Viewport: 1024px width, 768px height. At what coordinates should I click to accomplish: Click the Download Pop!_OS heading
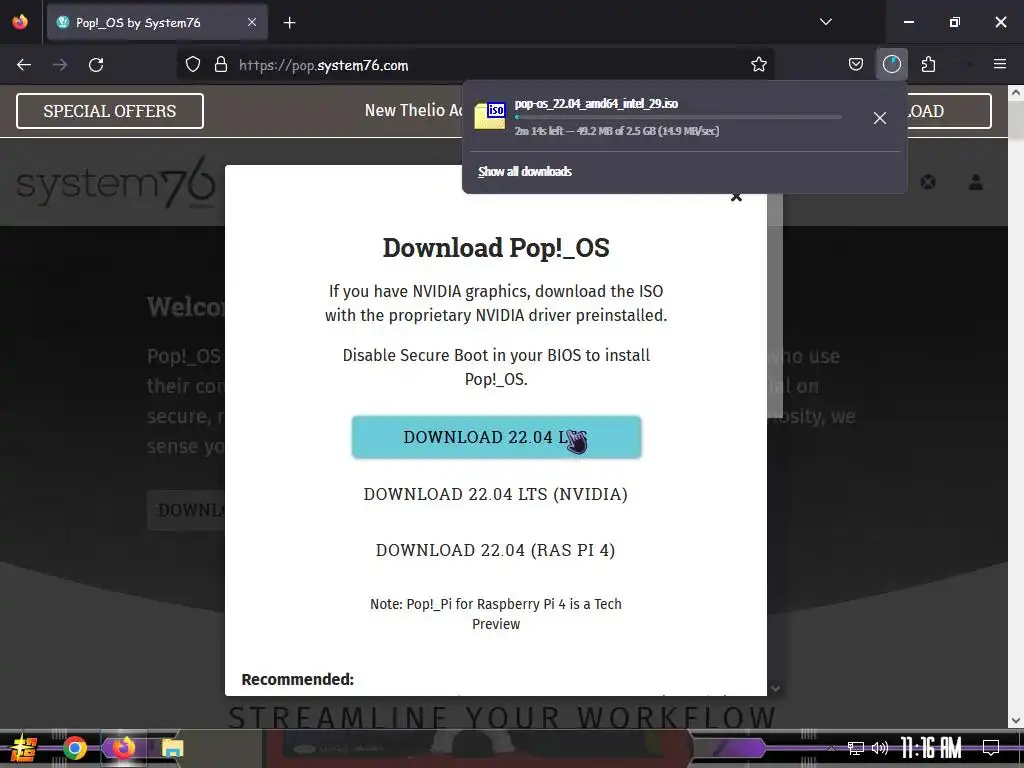coord(496,248)
